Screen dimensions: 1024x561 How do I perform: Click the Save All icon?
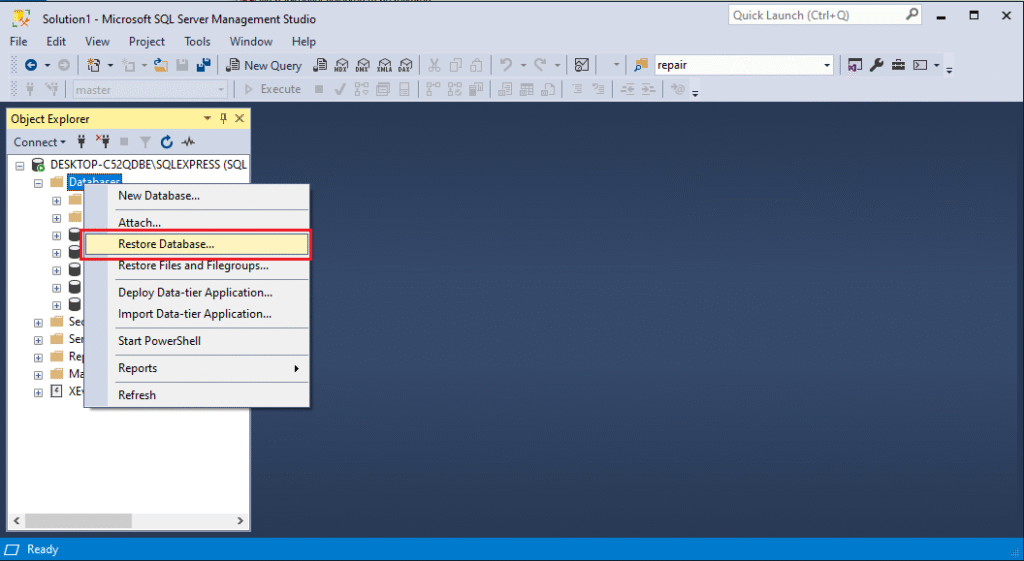(203, 65)
